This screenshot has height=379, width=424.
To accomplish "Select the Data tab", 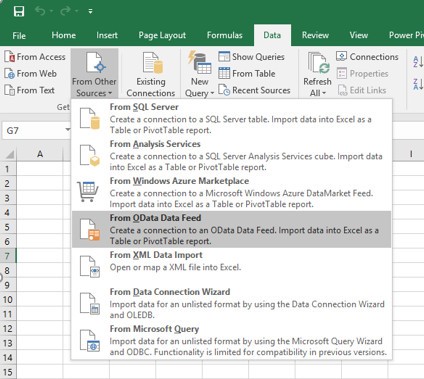I will (x=272, y=35).
